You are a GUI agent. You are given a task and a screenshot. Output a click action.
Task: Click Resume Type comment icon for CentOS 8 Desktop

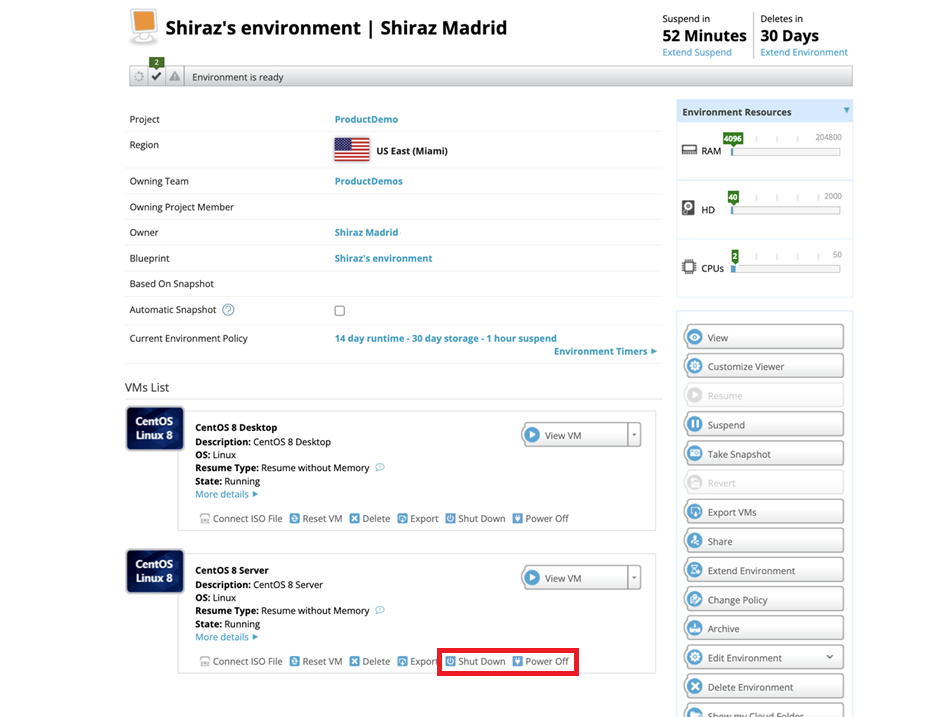pyautogui.click(x=380, y=467)
